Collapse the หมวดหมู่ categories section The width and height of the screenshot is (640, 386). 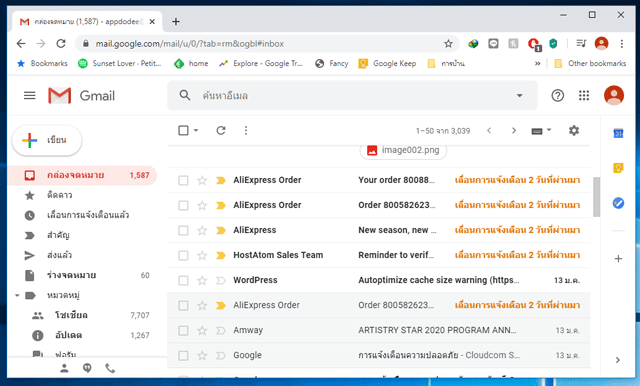tap(17, 295)
